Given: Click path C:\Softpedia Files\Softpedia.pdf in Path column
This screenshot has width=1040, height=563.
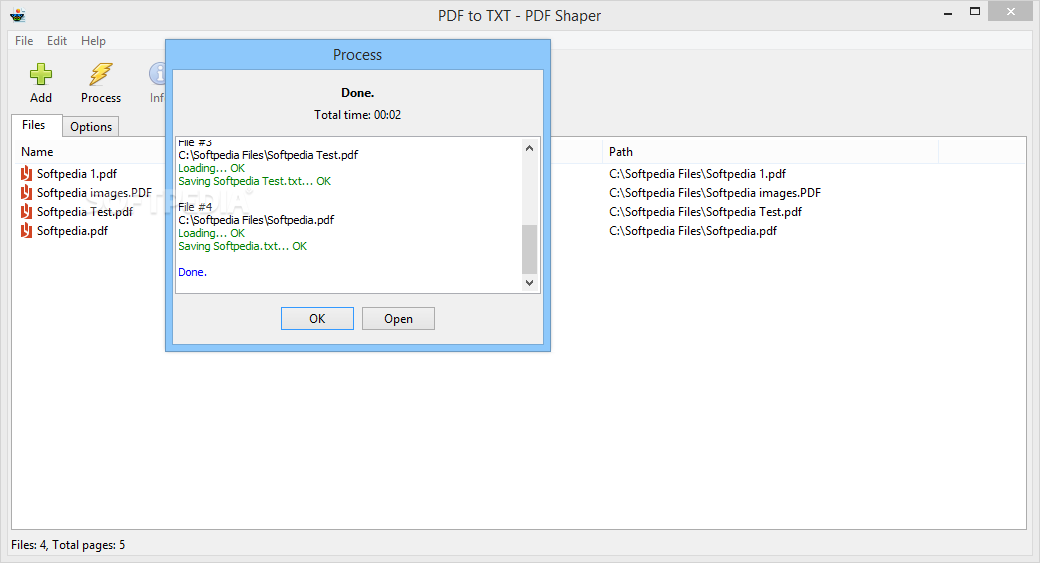Looking at the screenshot, I should (x=693, y=231).
